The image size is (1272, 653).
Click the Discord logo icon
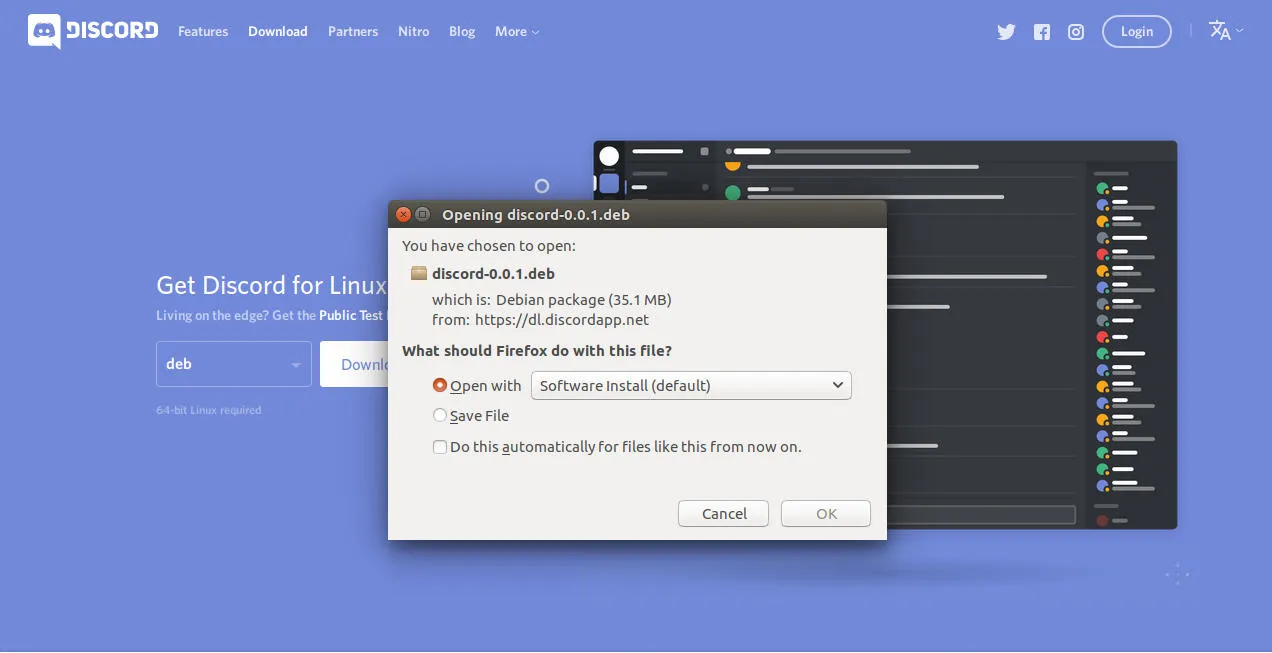pyautogui.click(x=43, y=31)
